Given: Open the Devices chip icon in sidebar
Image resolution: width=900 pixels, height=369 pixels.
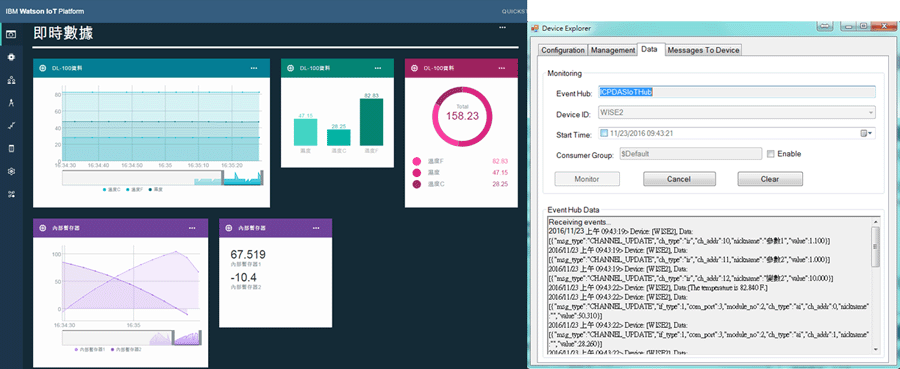Looking at the screenshot, I should pyautogui.click(x=11, y=57).
